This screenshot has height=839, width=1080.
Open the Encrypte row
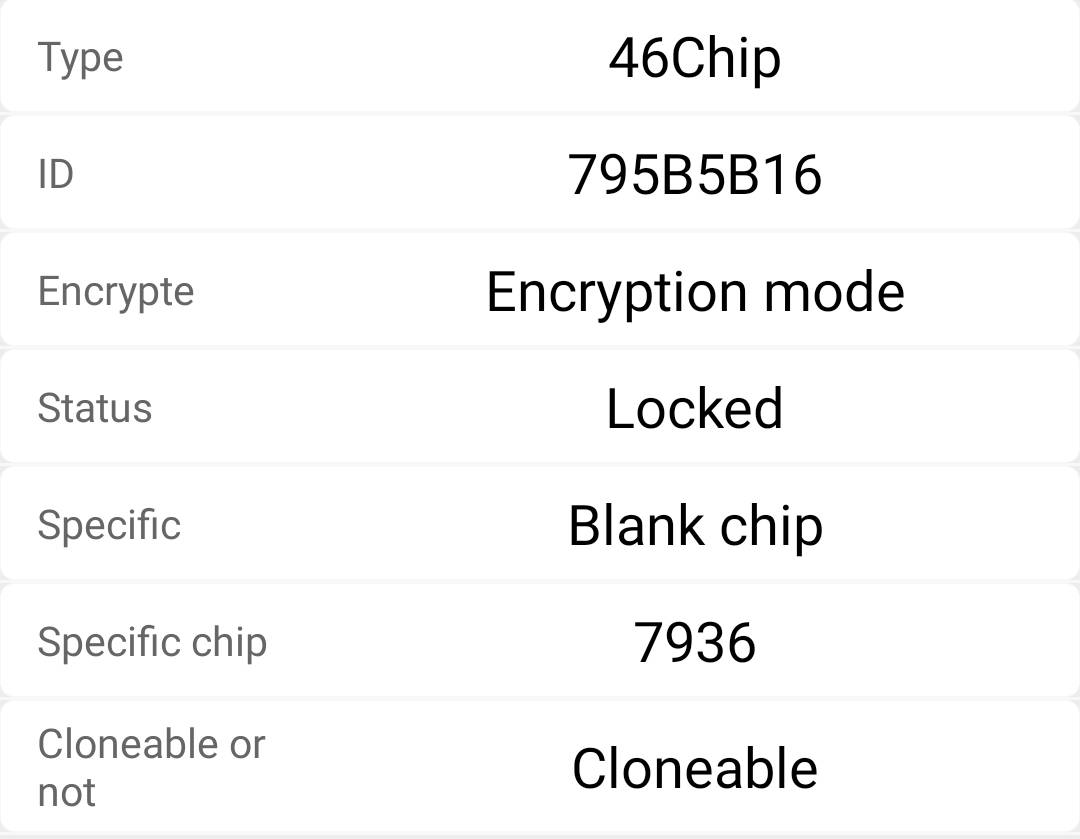[x=540, y=289]
